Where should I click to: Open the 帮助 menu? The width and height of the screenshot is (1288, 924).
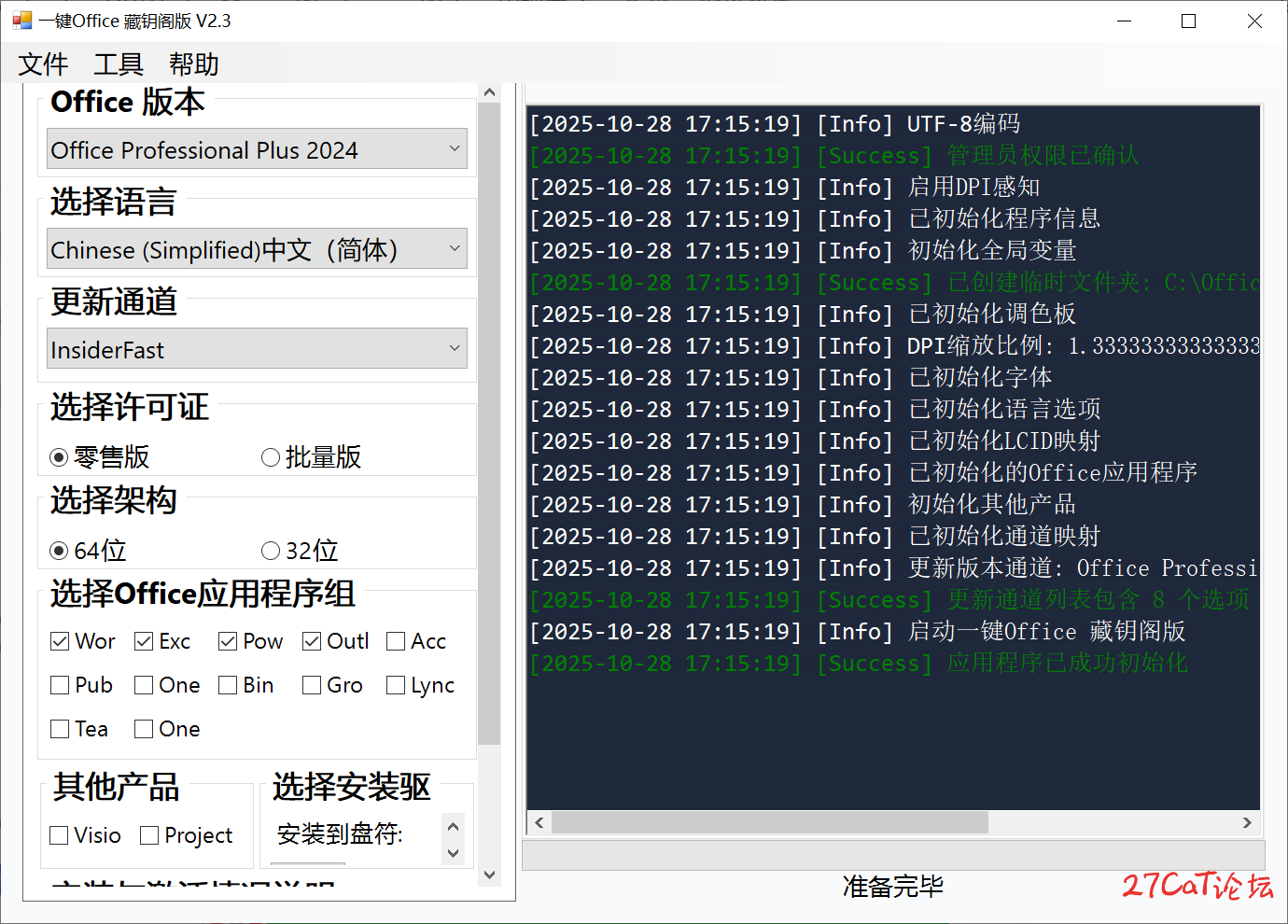pyautogui.click(x=194, y=64)
